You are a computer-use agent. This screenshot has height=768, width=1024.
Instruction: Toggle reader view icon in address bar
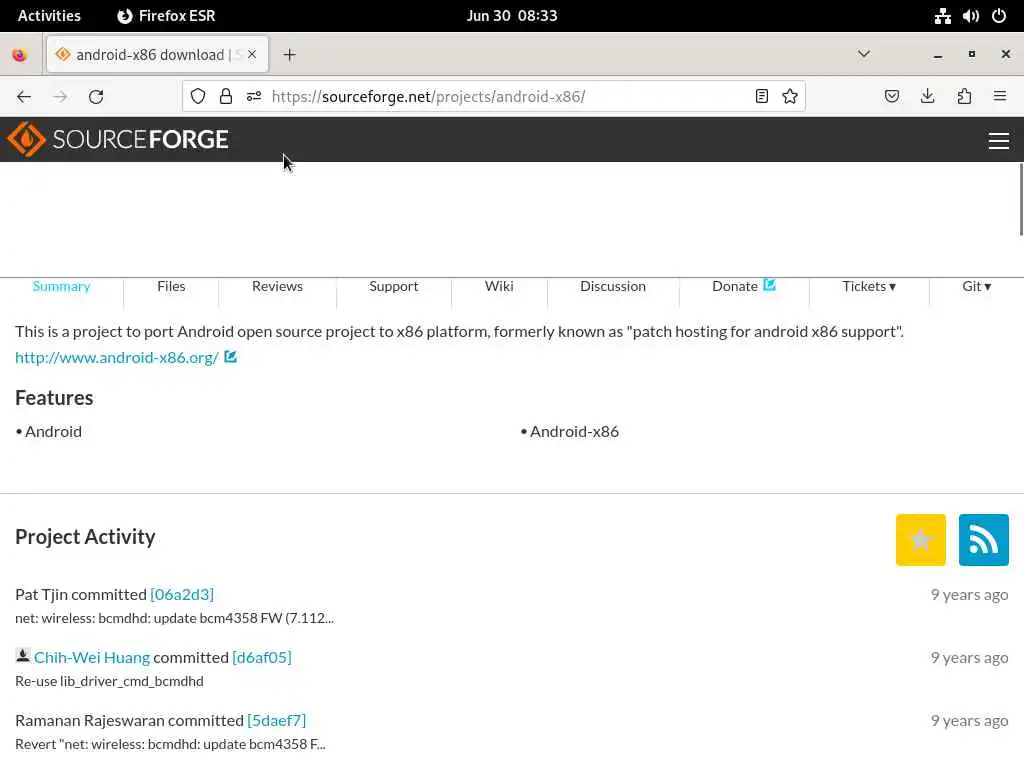click(761, 97)
